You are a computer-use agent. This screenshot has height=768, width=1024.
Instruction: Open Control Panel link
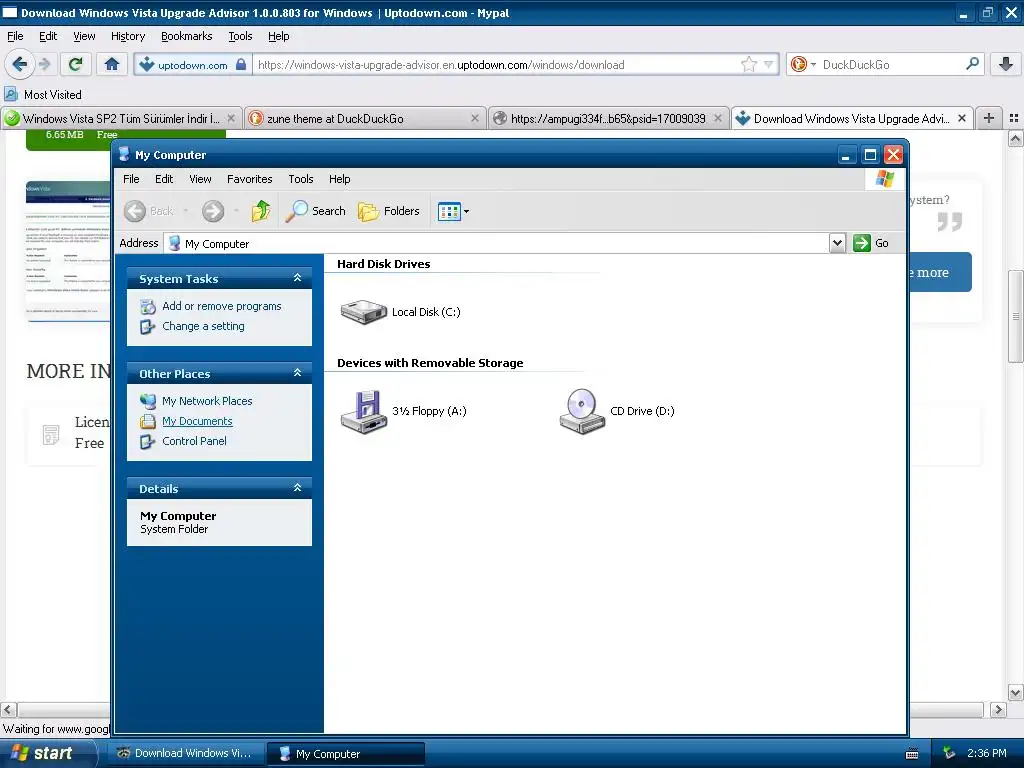click(194, 441)
